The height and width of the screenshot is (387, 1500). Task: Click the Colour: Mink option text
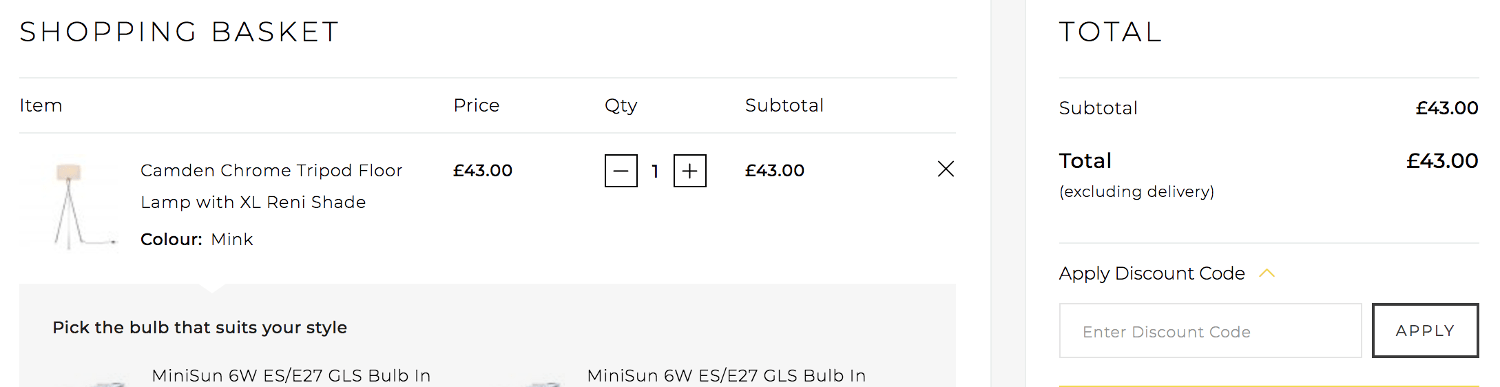tap(197, 239)
